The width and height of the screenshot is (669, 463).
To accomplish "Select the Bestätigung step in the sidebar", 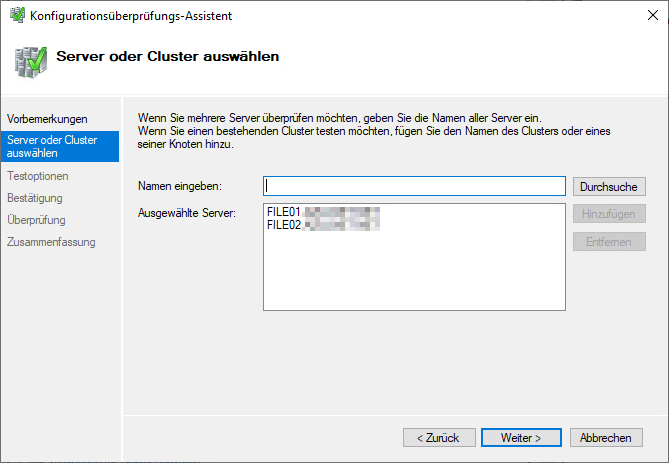I will [35, 198].
